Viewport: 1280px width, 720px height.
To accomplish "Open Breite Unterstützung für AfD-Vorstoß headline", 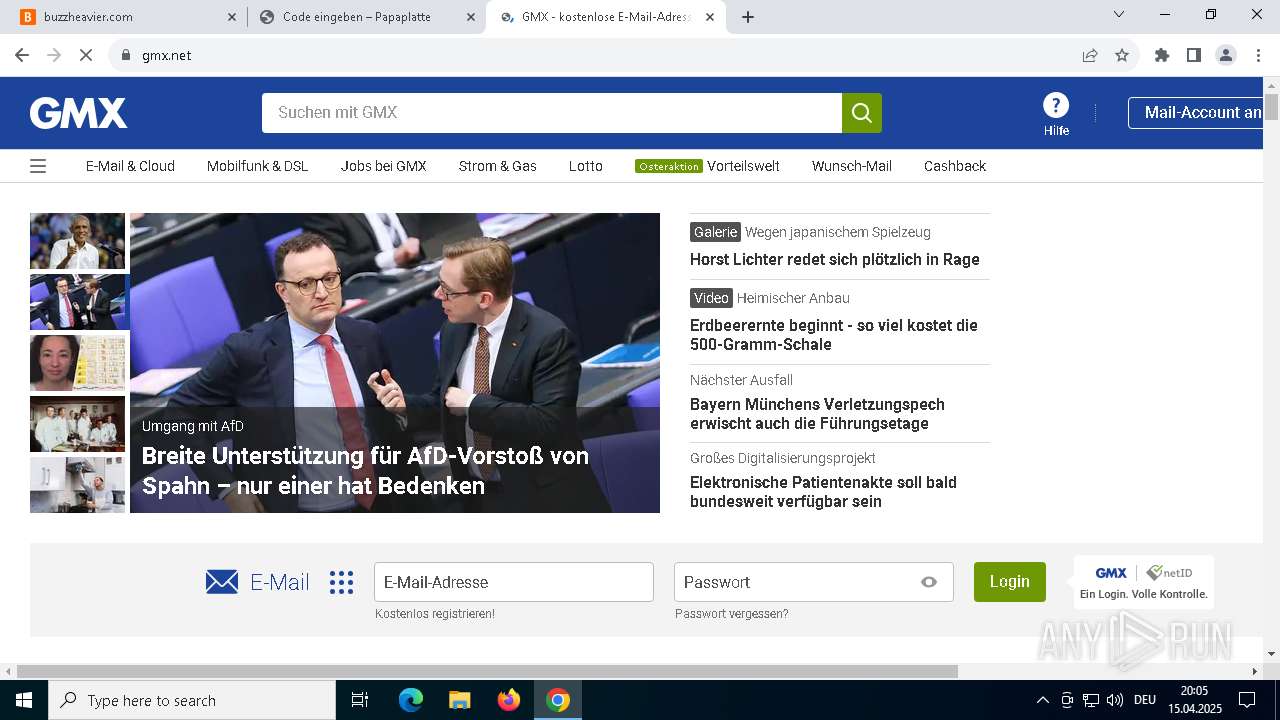I will coord(365,471).
